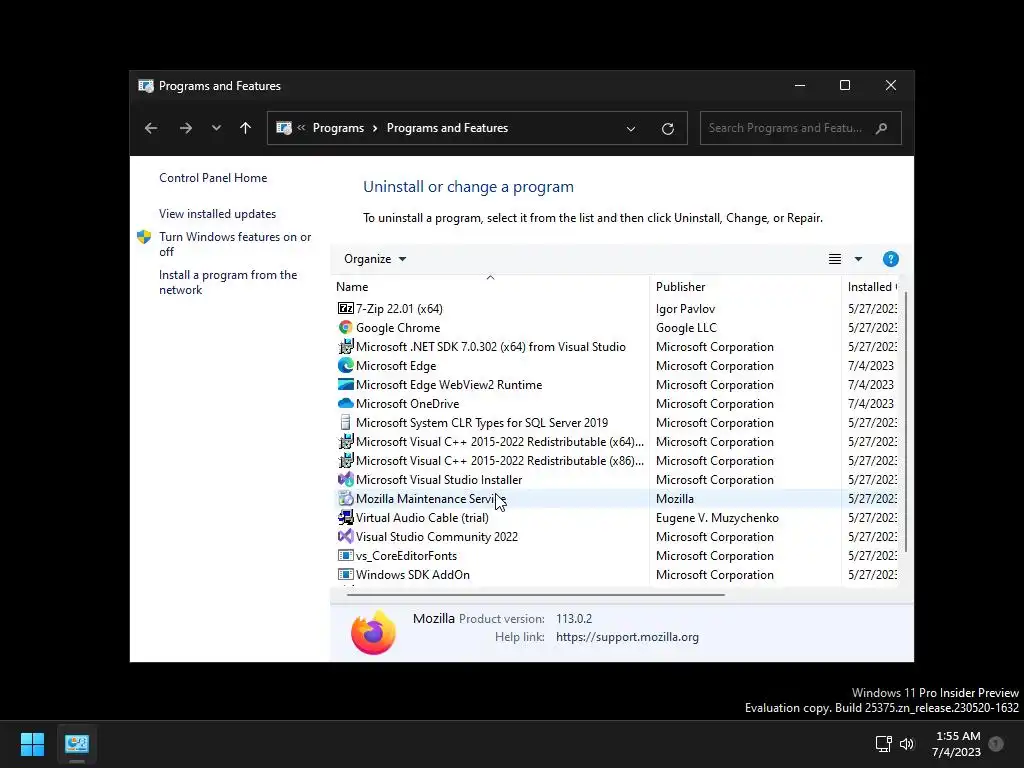
Task: Click Programs in the breadcrumb path
Action: pyautogui.click(x=338, y=128)
